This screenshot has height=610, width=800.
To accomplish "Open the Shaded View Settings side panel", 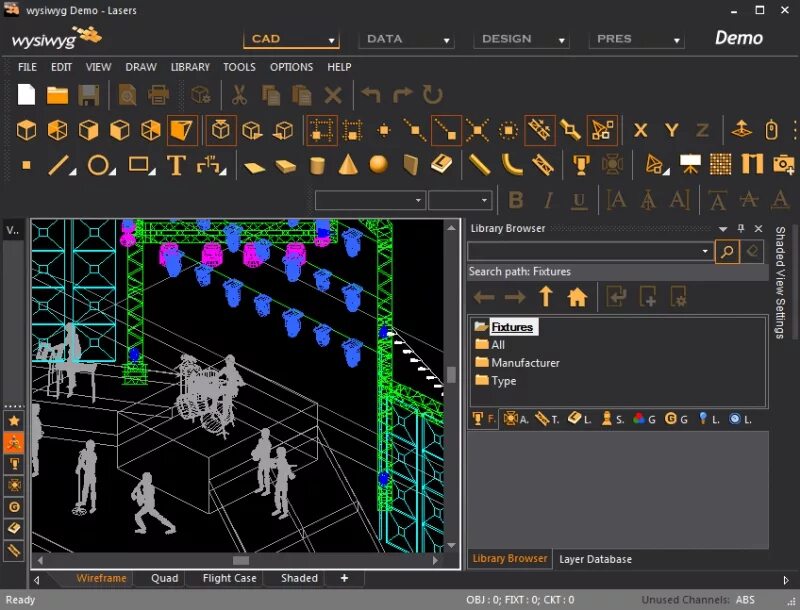I will click(x=780, y=282).
